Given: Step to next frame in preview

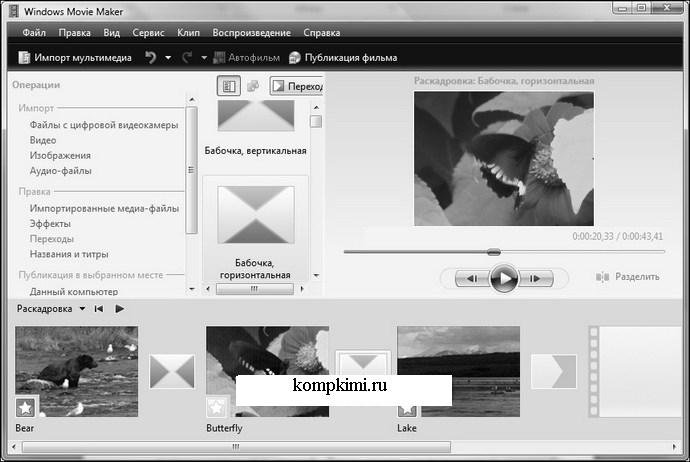Looking at the screenshot, I should coord(535,278).
